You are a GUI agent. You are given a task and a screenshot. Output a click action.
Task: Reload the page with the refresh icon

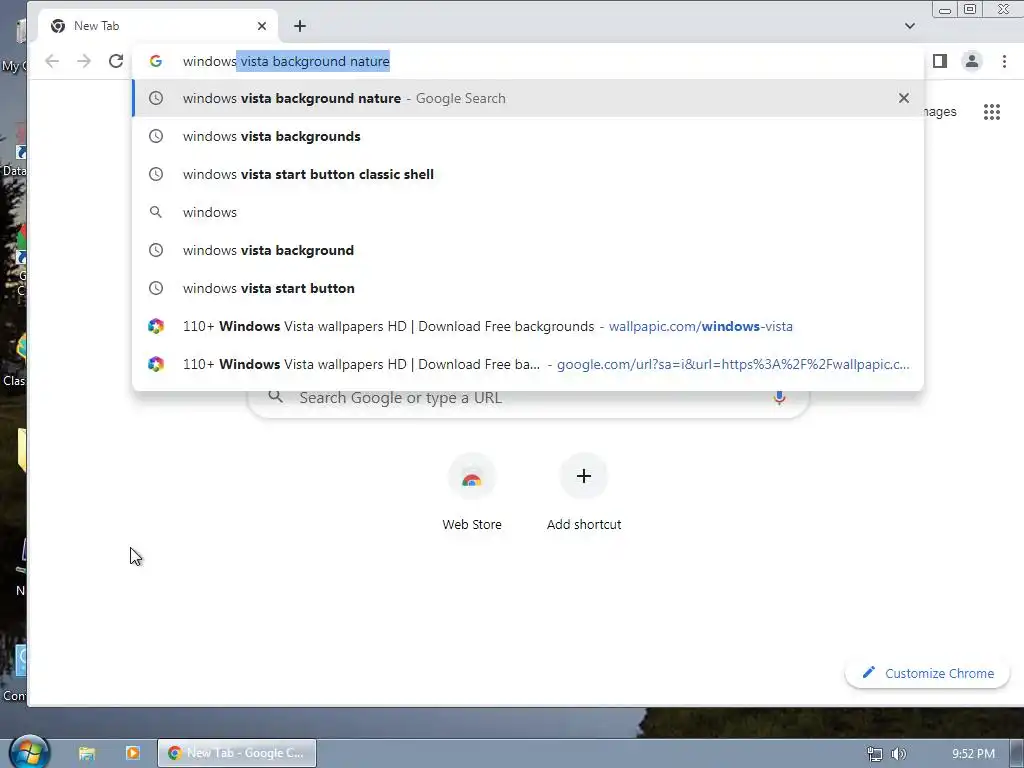click(x=116, y=61)
